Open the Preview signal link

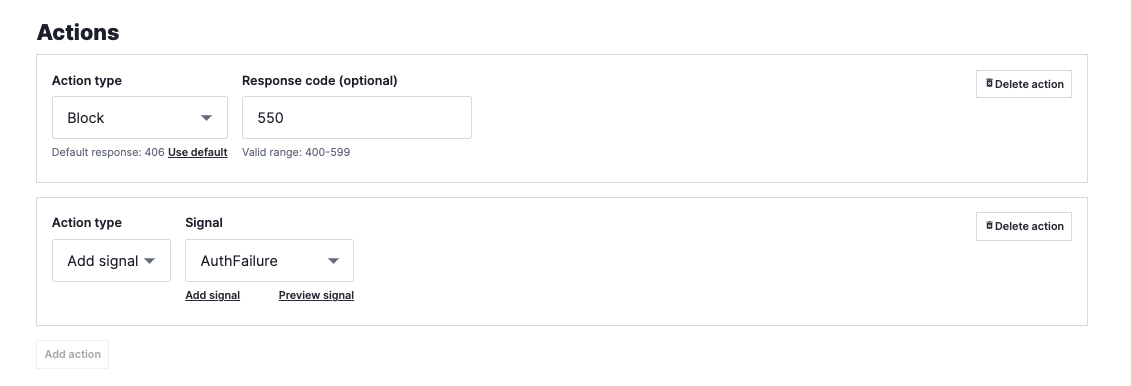316,295
